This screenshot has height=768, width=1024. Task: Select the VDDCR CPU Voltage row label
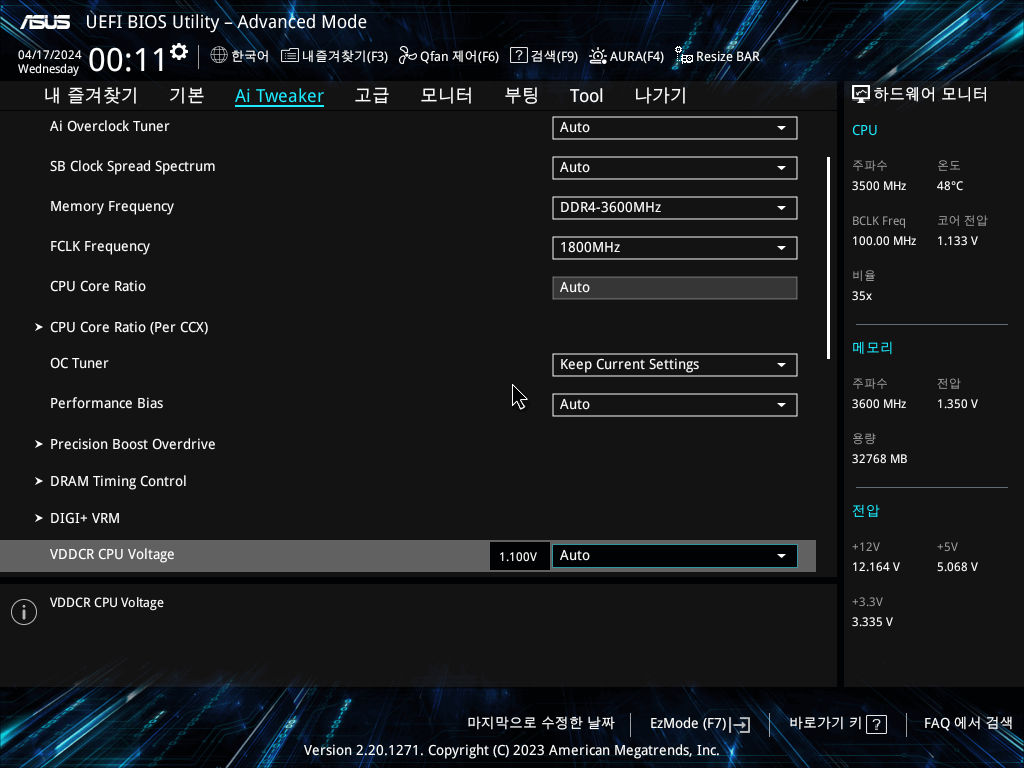[x=112, y=554]
